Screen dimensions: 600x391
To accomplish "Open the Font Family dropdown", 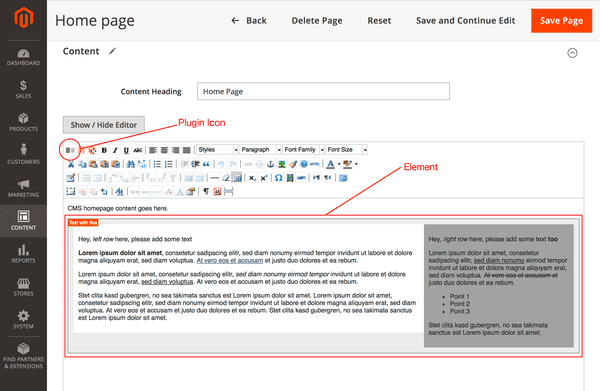I will (303, 150).
